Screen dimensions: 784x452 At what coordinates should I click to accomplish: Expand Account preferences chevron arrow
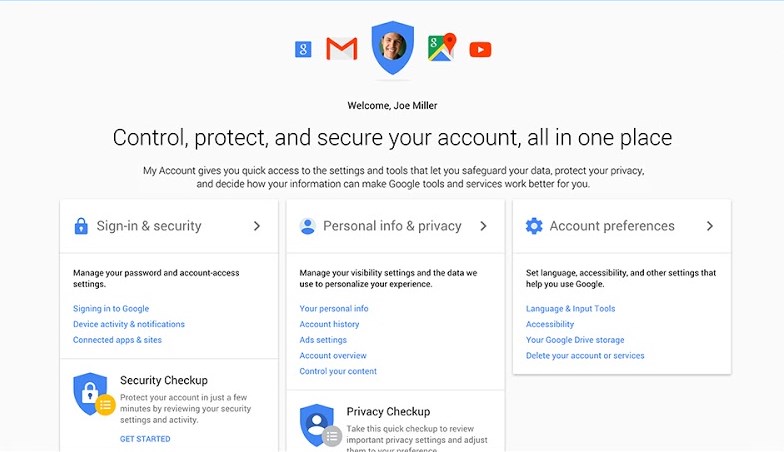(x=710, y=226)
